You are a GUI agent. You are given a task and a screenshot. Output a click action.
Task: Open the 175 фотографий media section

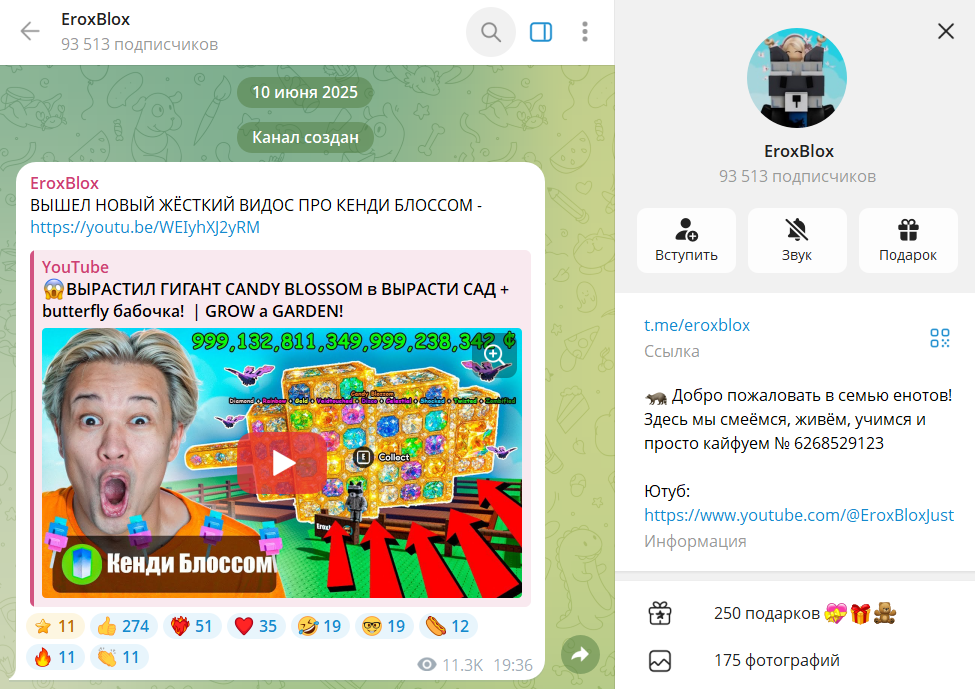click(x=795, y=660)
